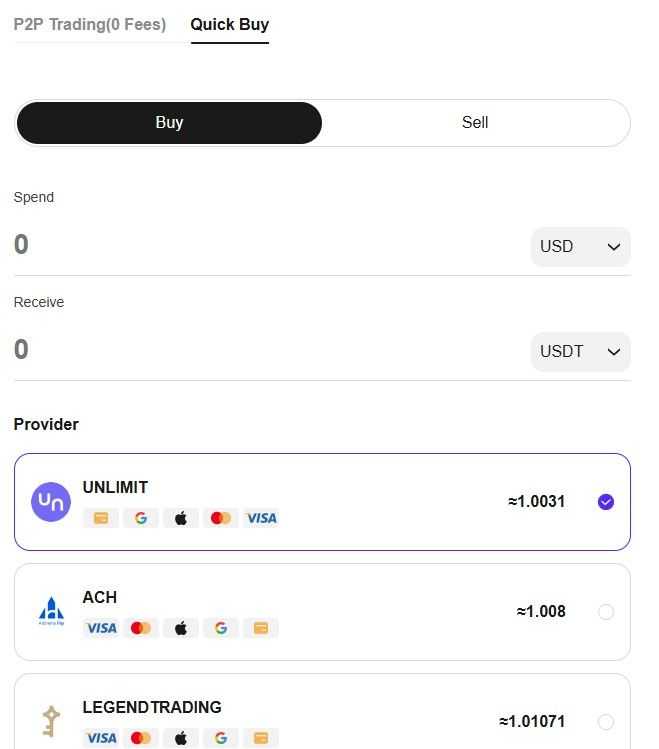Switch to the Quick Buy tab
Screen dimensions: 659x749
230,24
